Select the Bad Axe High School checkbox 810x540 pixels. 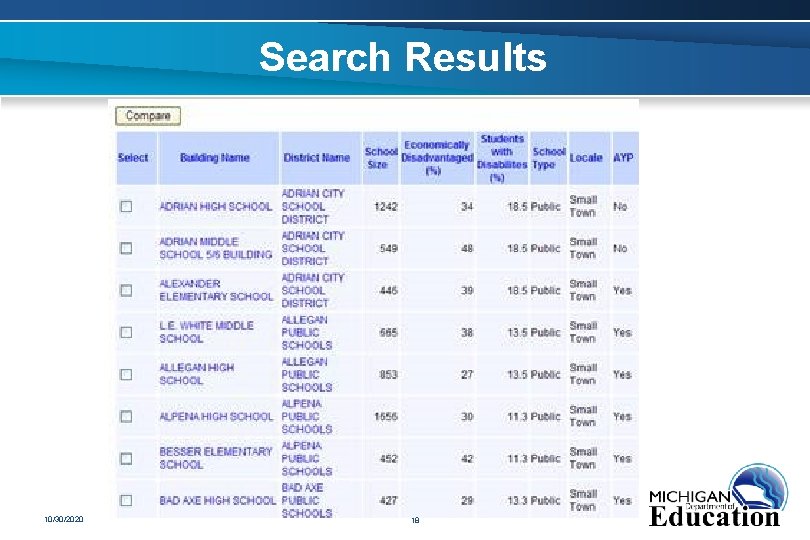tap(126, 500)
